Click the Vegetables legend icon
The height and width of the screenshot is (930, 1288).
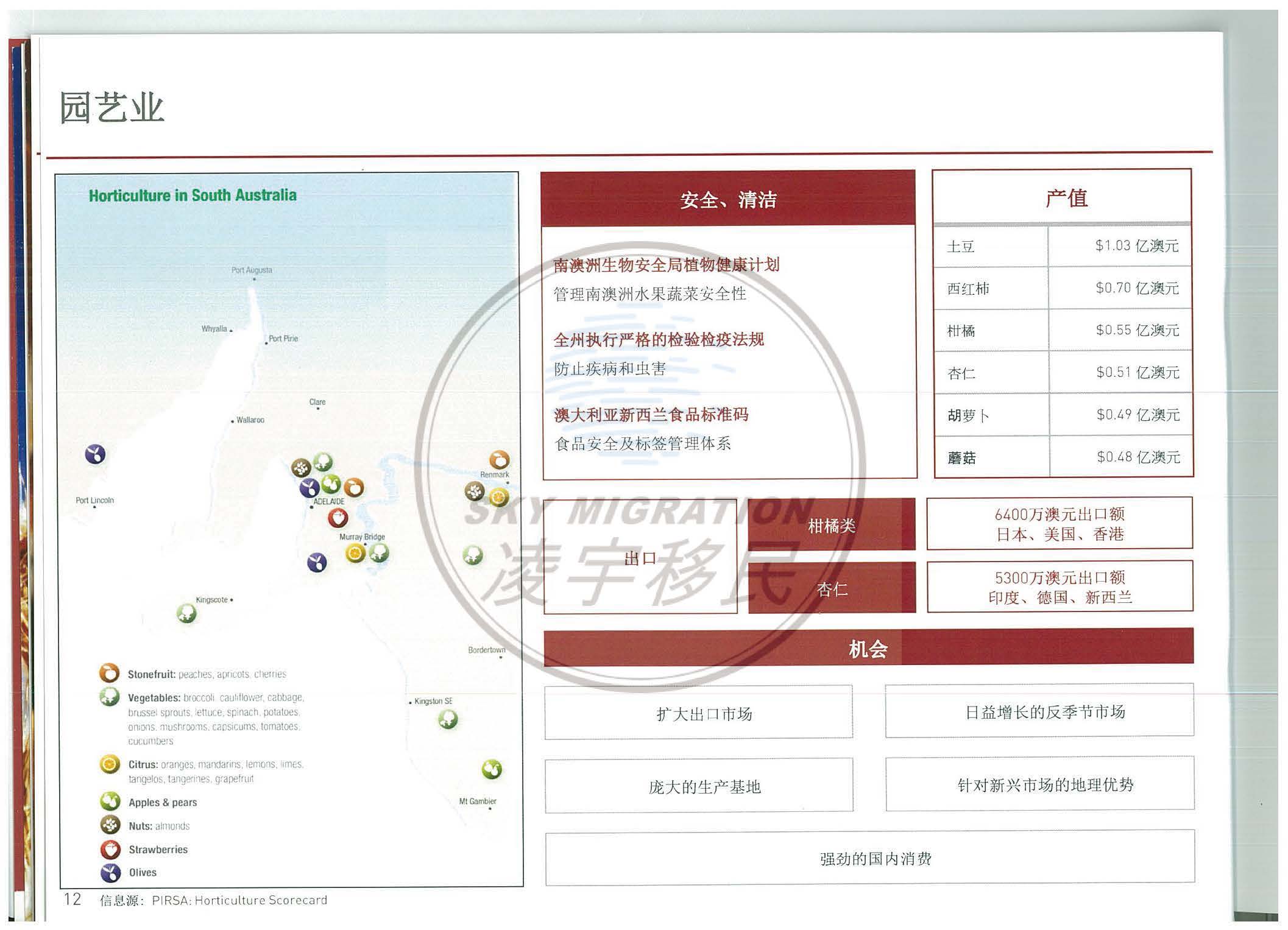[109, 697]
